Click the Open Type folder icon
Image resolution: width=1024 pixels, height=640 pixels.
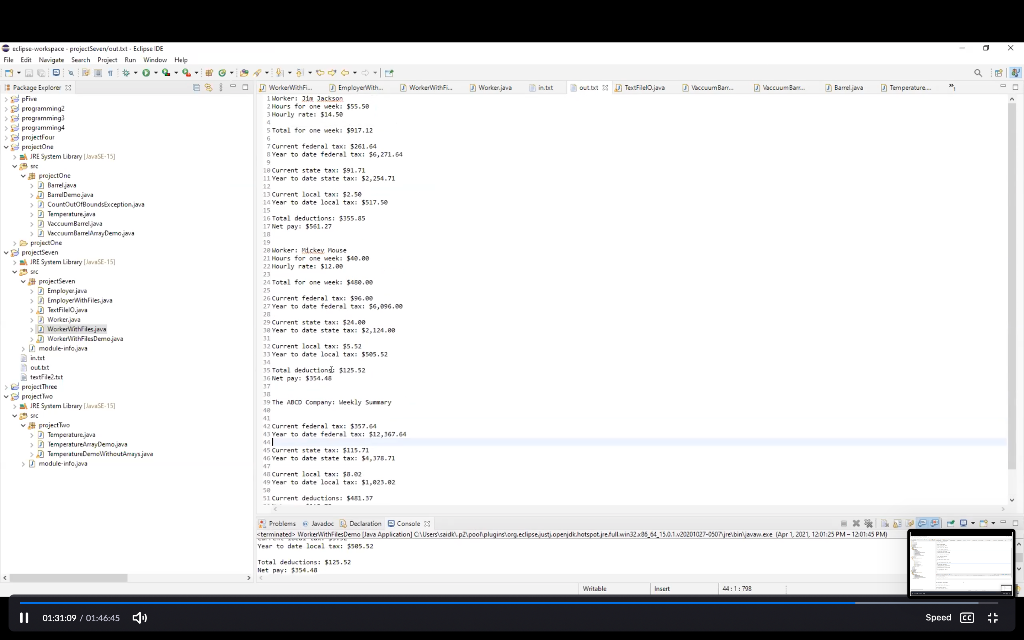click(244, 73)
